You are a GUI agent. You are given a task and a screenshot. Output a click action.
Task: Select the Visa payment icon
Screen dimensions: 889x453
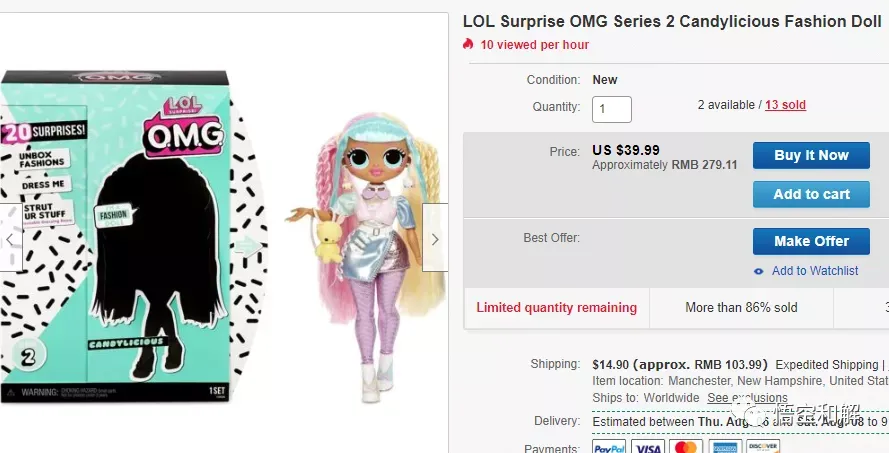647,446
